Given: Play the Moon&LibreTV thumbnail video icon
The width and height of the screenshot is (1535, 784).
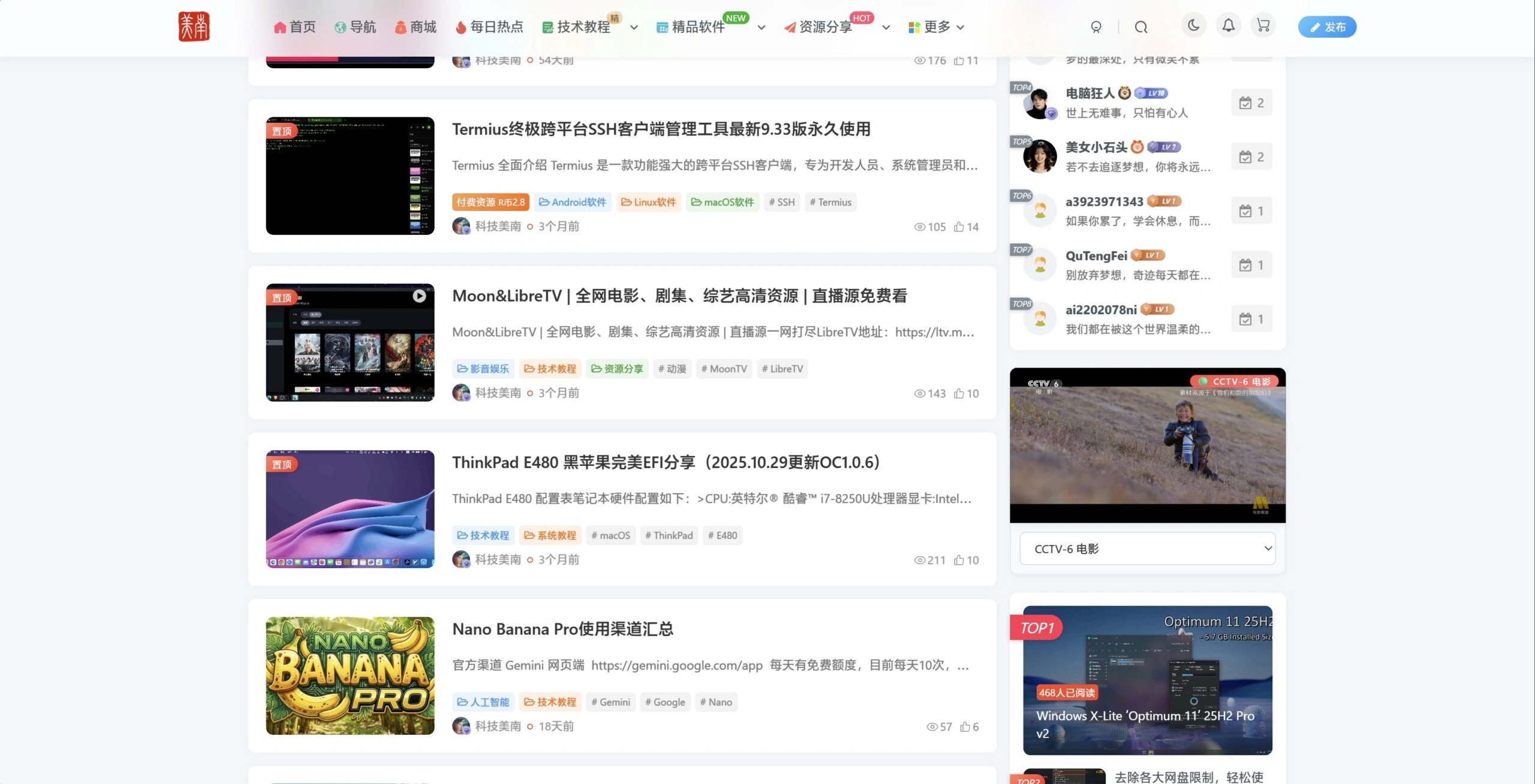Looking at the screenshot, I should pyautogui.click(x=419, y=296).
